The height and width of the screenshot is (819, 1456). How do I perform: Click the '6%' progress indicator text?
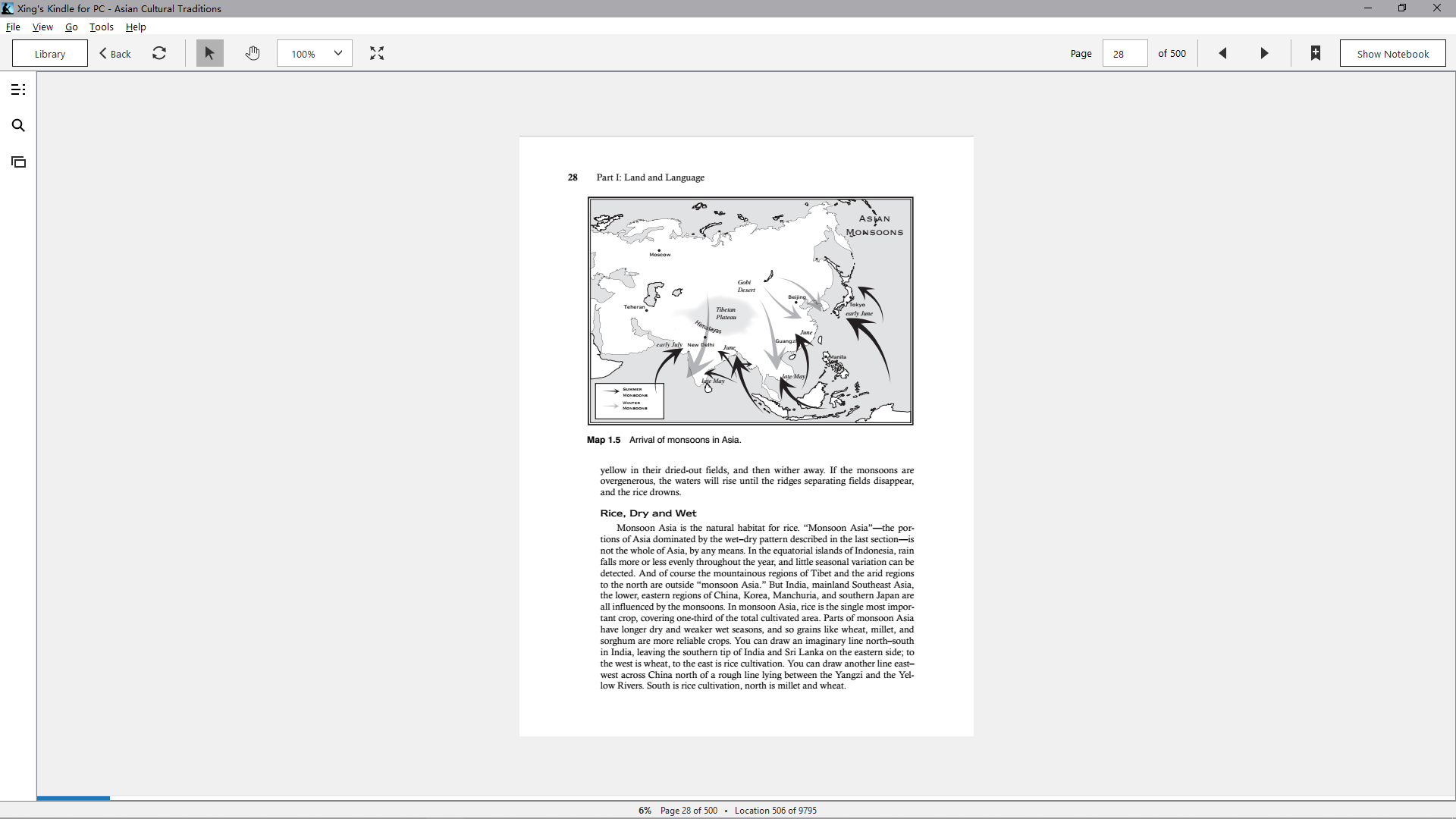click(x=645, y=811)
